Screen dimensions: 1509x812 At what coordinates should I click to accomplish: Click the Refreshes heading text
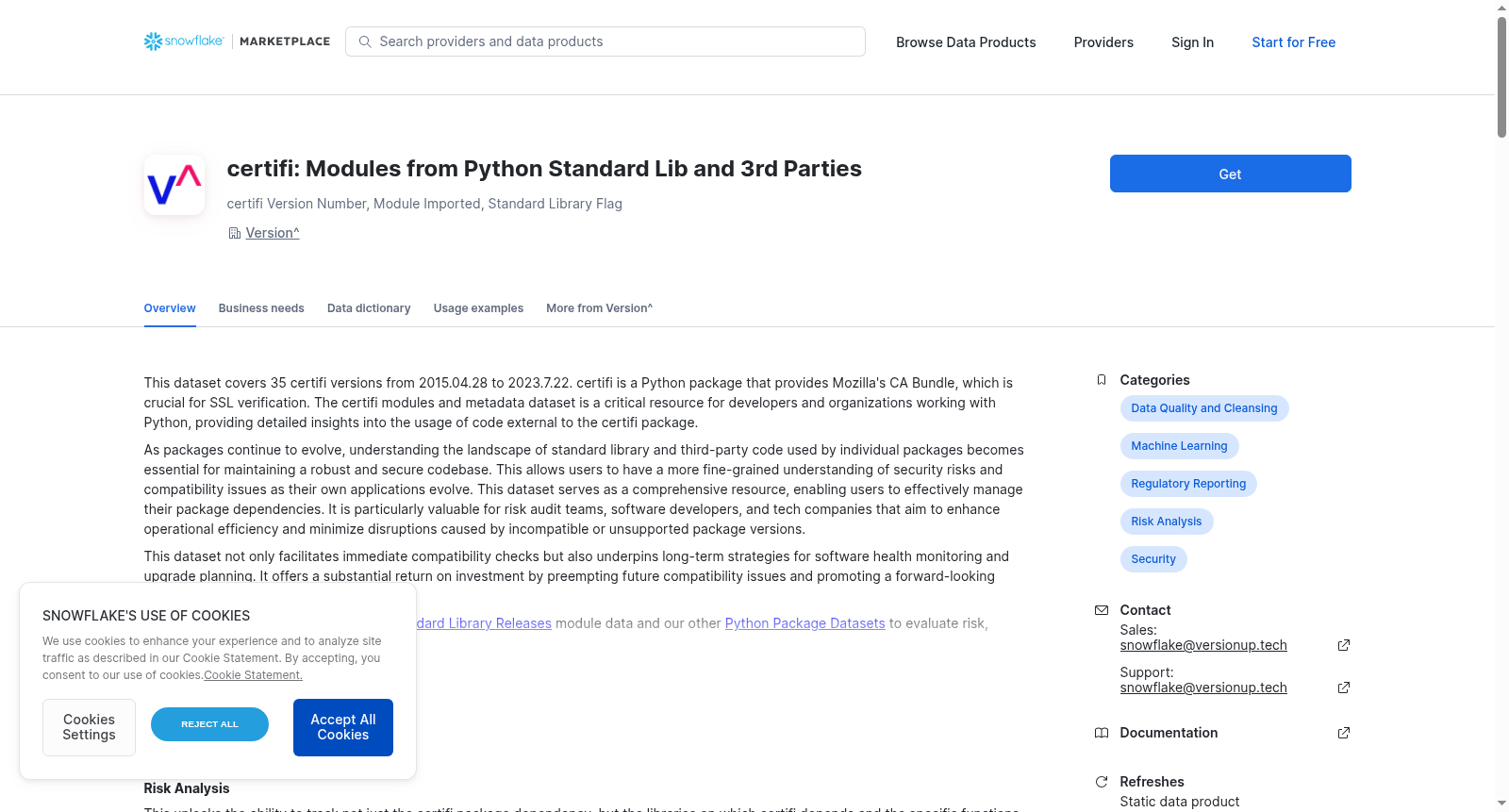click(x=1152, y=782)
